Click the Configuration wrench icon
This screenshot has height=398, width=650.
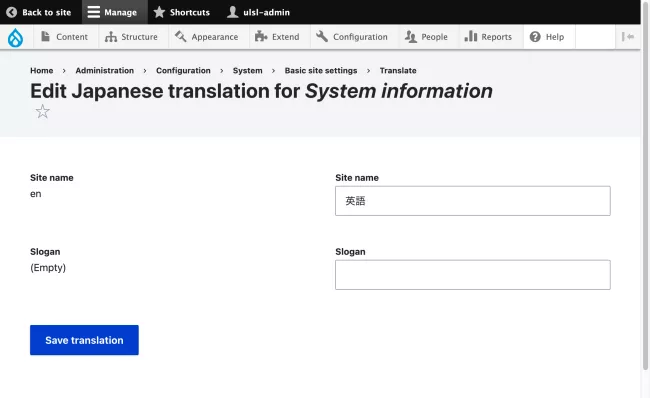pos(322,36)
